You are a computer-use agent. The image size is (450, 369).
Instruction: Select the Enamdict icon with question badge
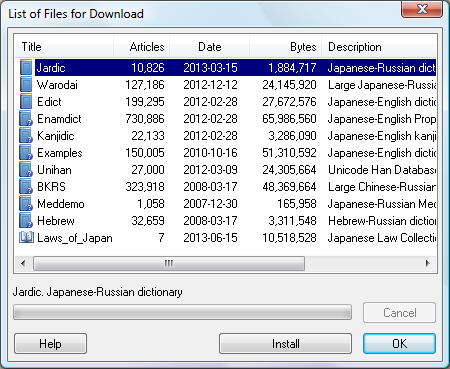click(x=26, y=119)
